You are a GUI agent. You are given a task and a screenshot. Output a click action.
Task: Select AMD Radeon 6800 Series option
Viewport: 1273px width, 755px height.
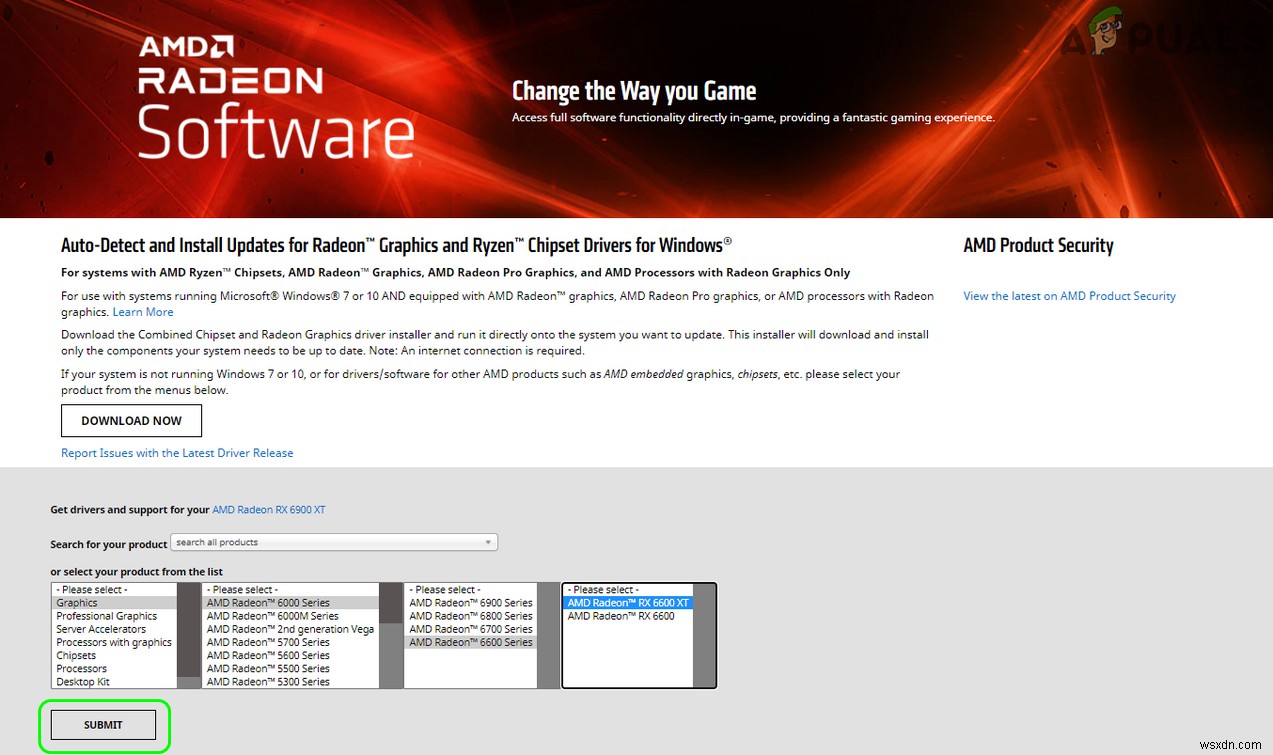point(470,615)
